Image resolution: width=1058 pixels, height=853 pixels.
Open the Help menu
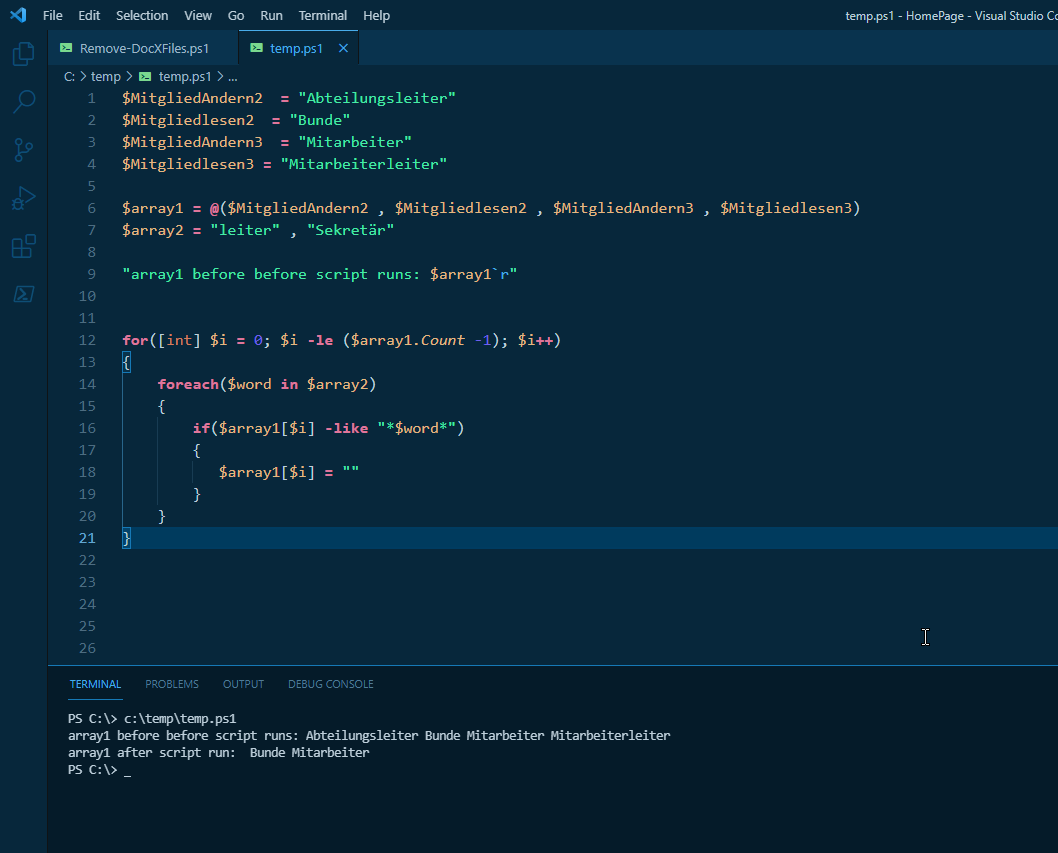tap(376, 15)
